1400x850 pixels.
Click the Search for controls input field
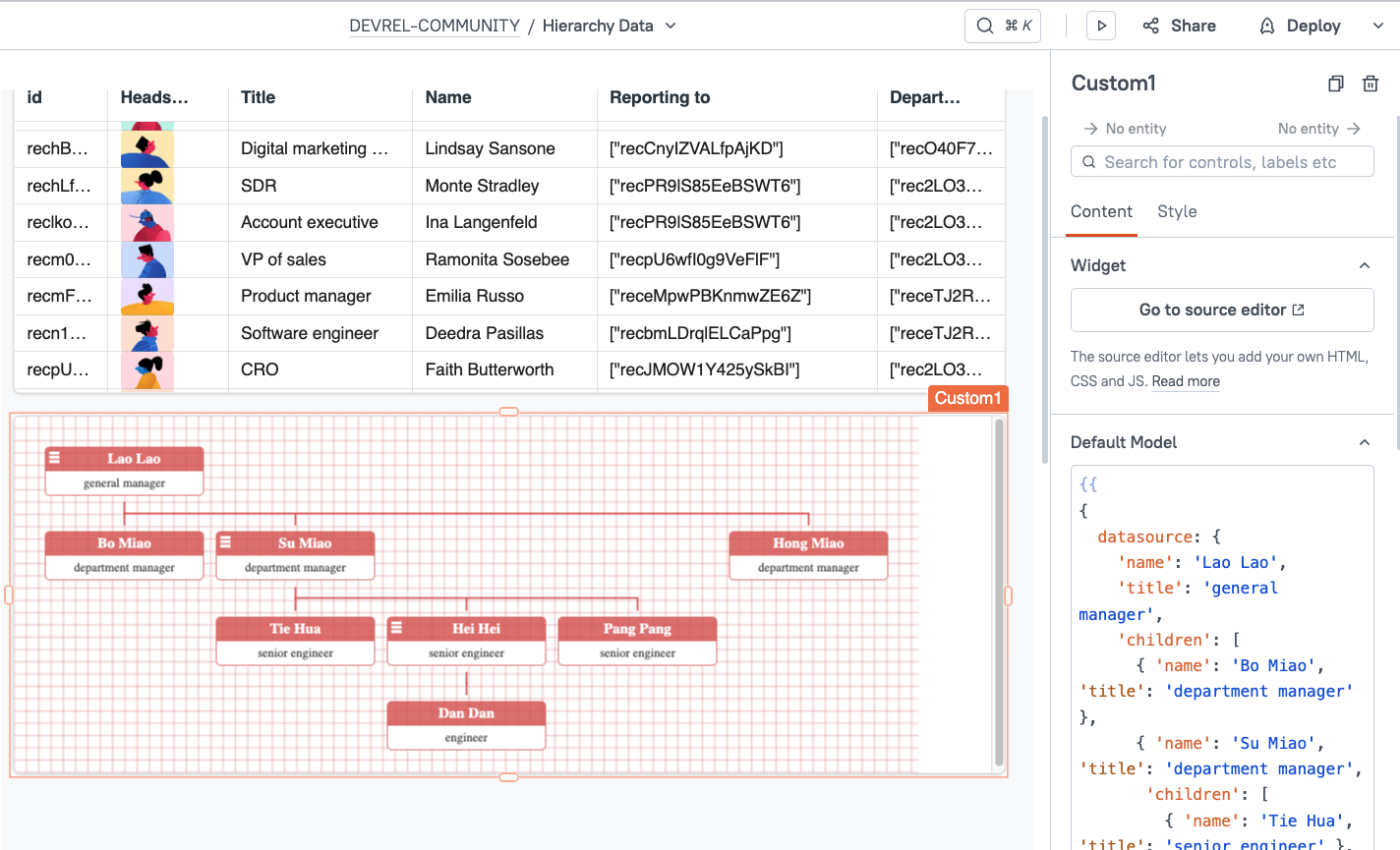1221,161
